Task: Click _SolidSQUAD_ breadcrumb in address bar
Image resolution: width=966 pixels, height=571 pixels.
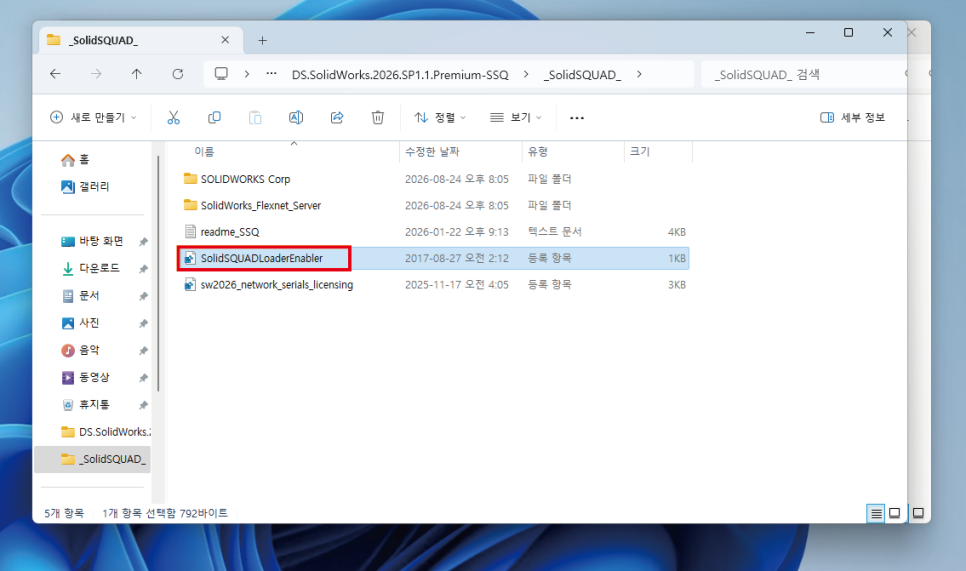Action: pos(582,75)
